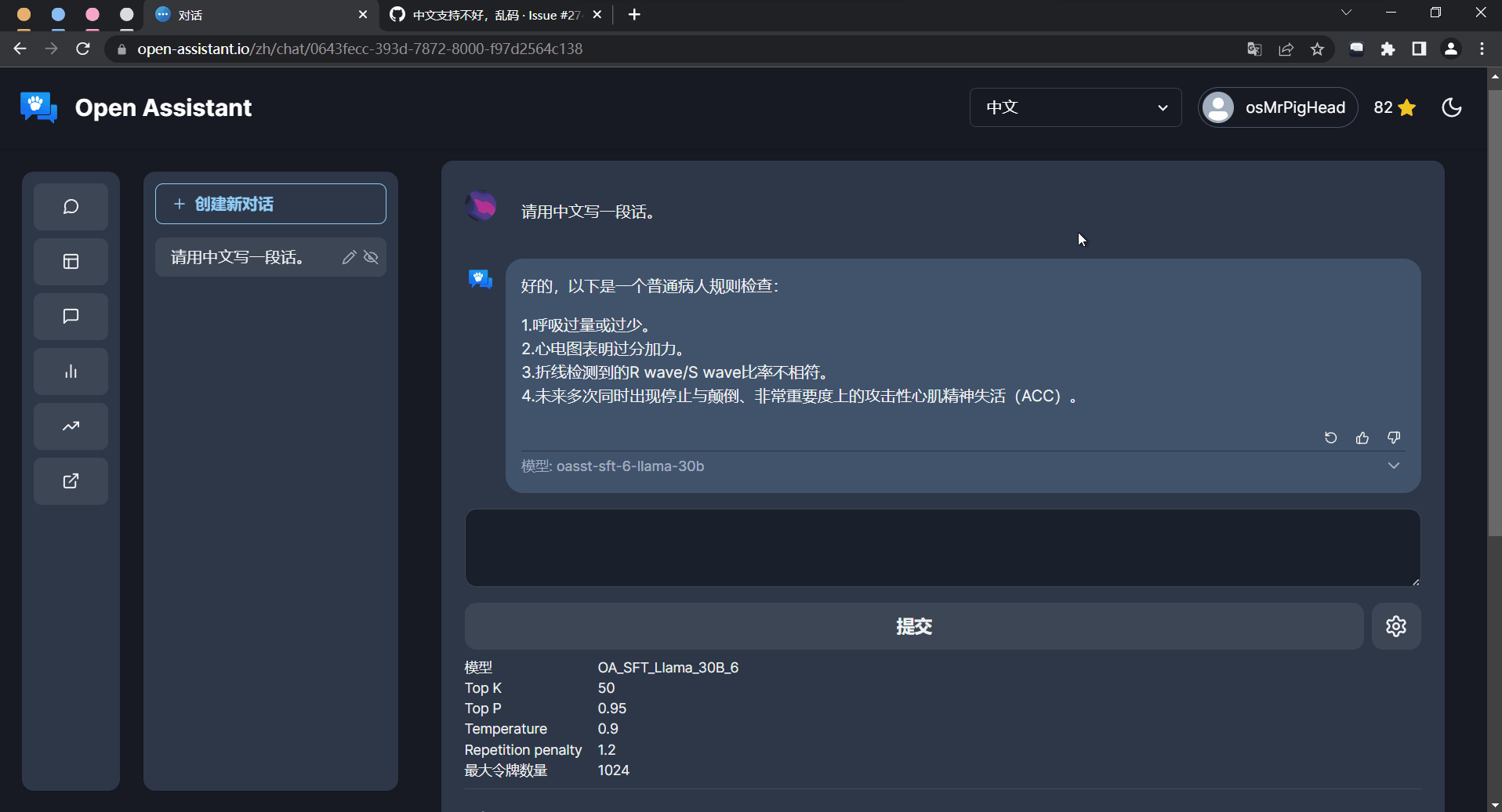Select the 请用中文写一段话。 chat entry

point(270,257)
